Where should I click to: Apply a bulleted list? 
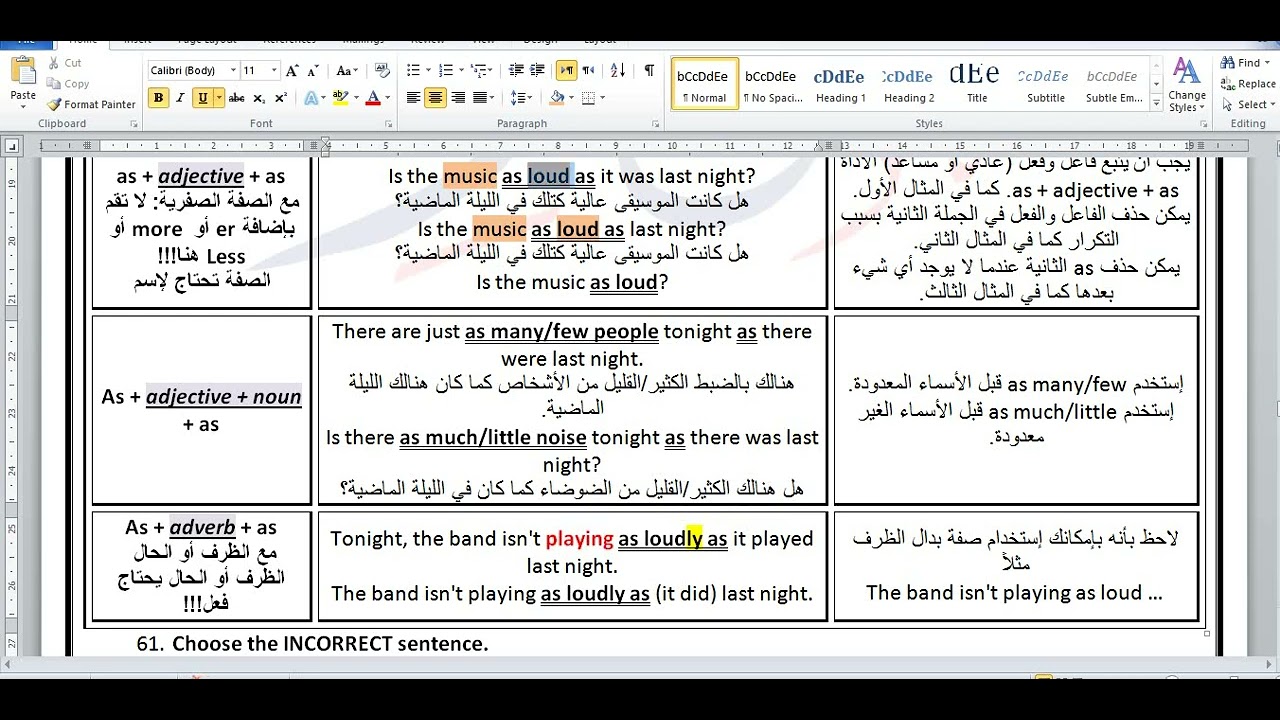point(413,71)
